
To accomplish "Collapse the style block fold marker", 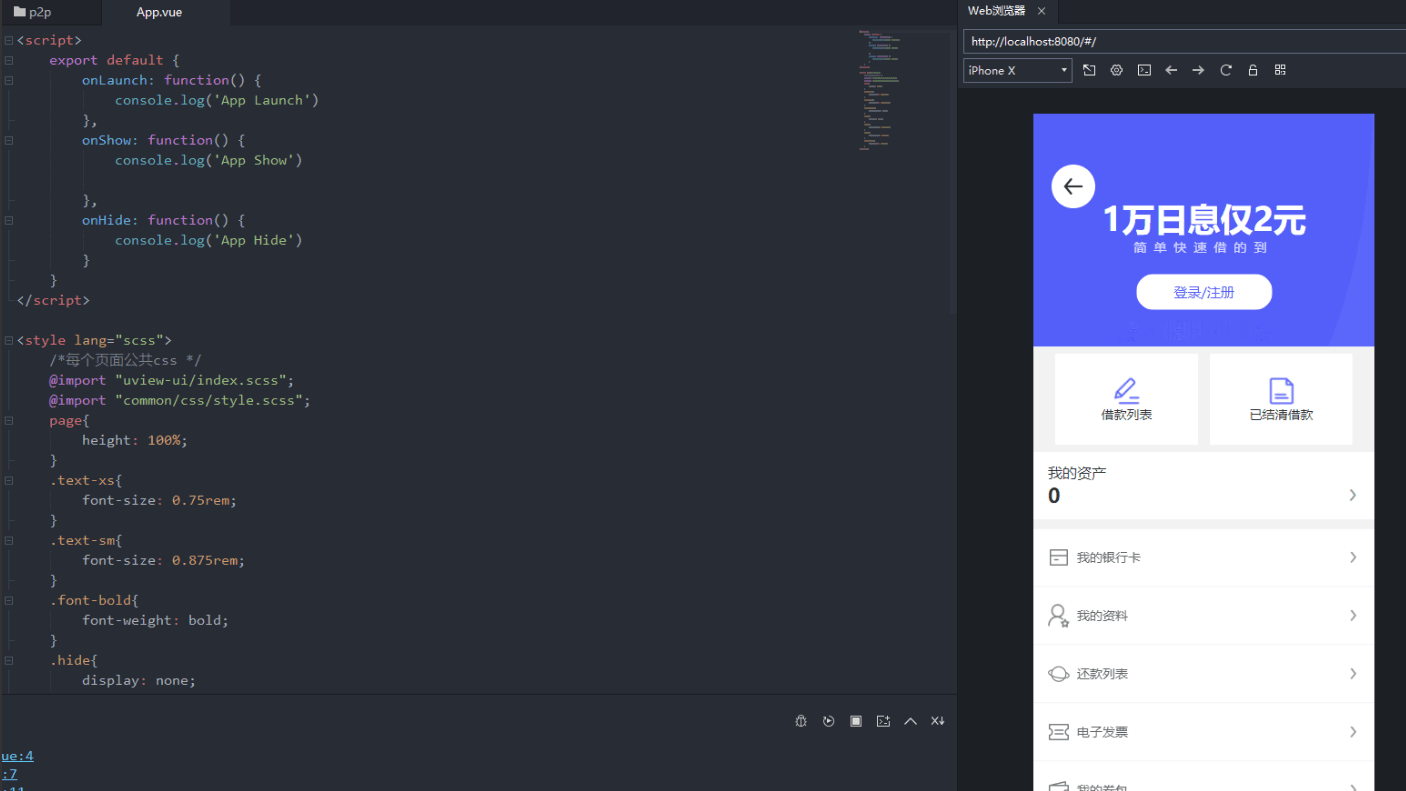I will point(8,340).
